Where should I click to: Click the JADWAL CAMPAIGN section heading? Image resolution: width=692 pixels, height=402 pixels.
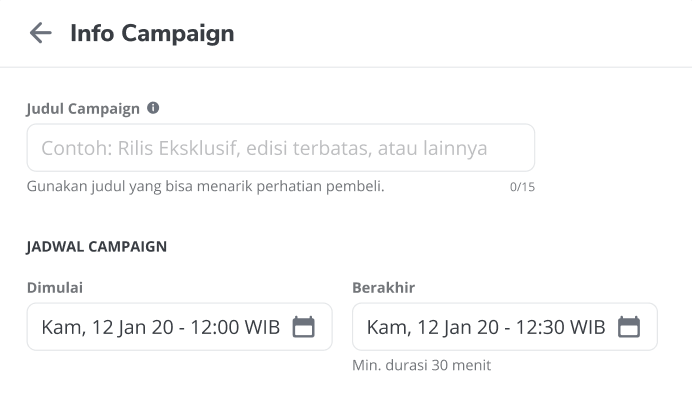[97, 246]
